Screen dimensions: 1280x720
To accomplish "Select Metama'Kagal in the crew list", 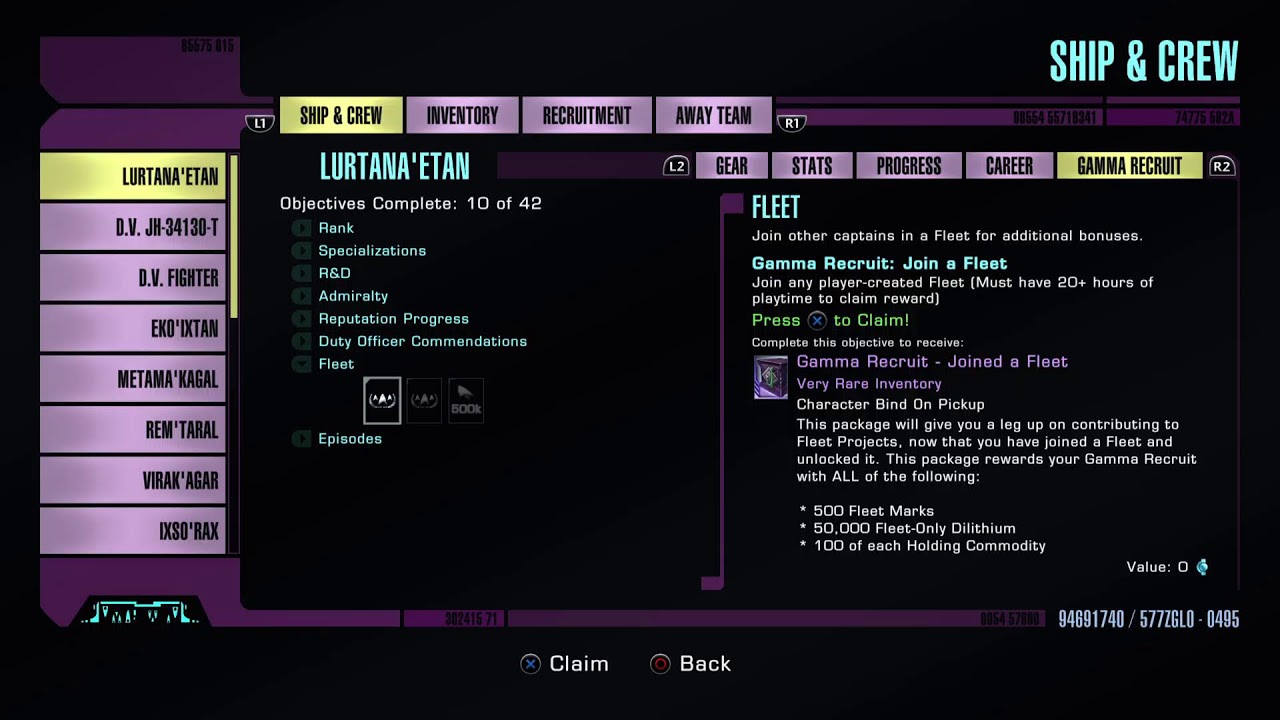I will (133, 379).
